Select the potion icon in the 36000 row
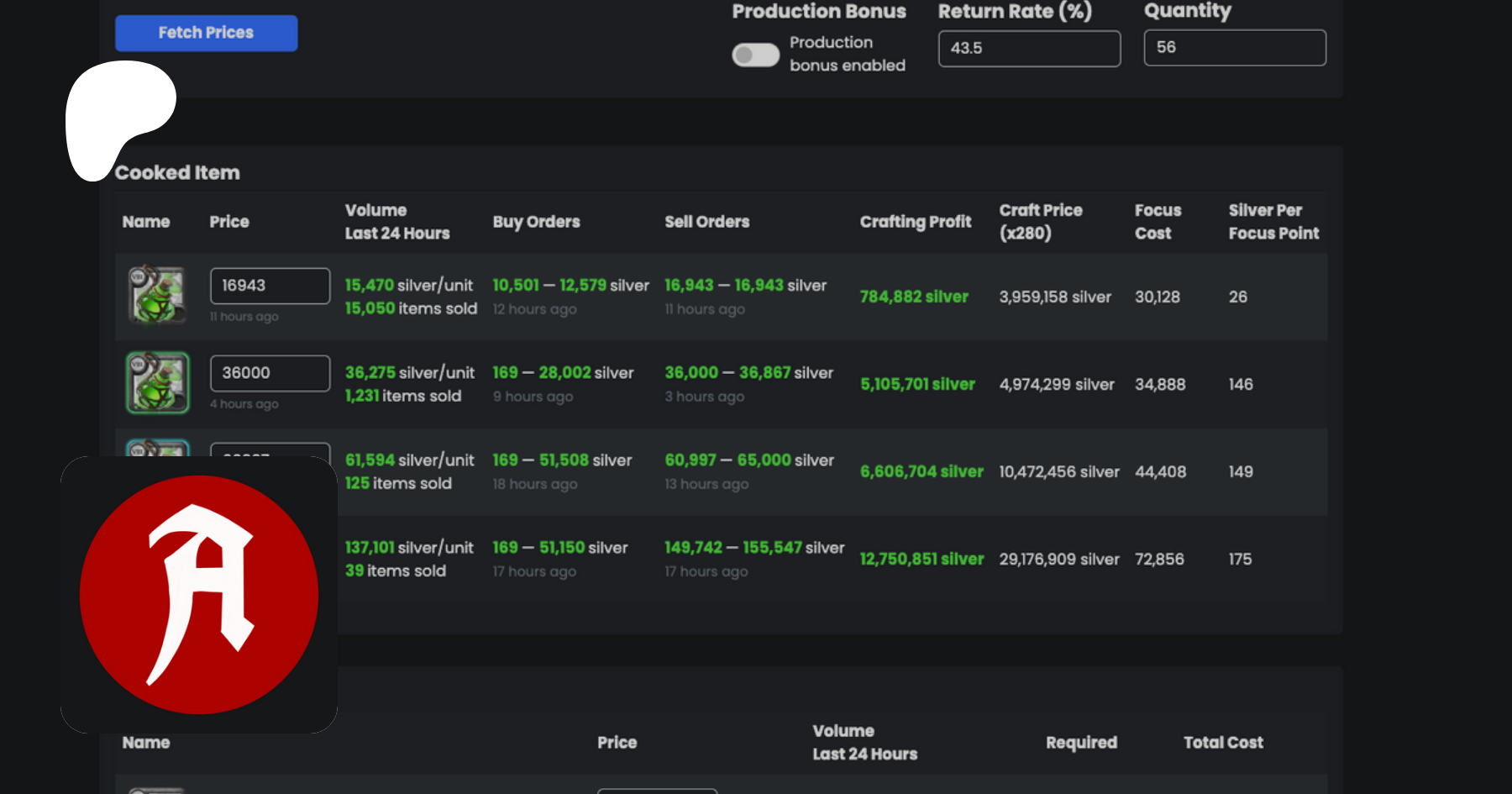The image size is (1512, 794). click(157, 383)
